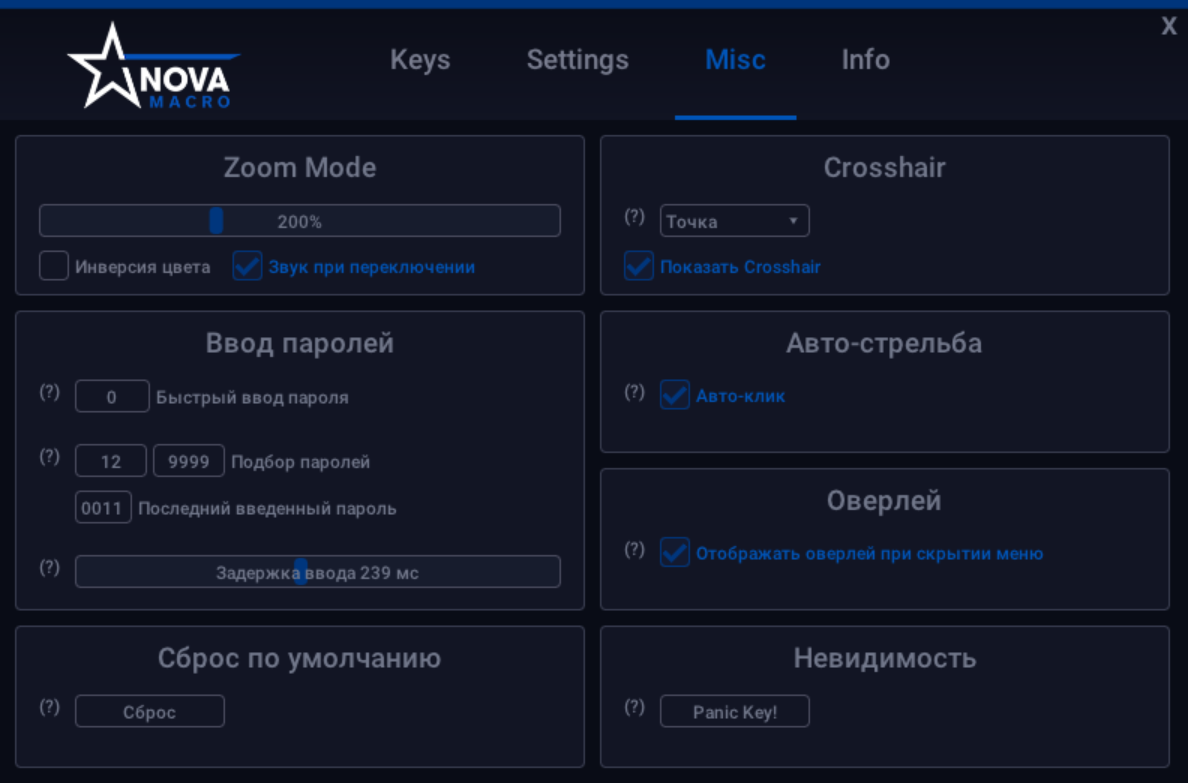1188x783 pixels.
Task: Open the Точка crosshair type dropdown
Action: (x=734, y=221)
